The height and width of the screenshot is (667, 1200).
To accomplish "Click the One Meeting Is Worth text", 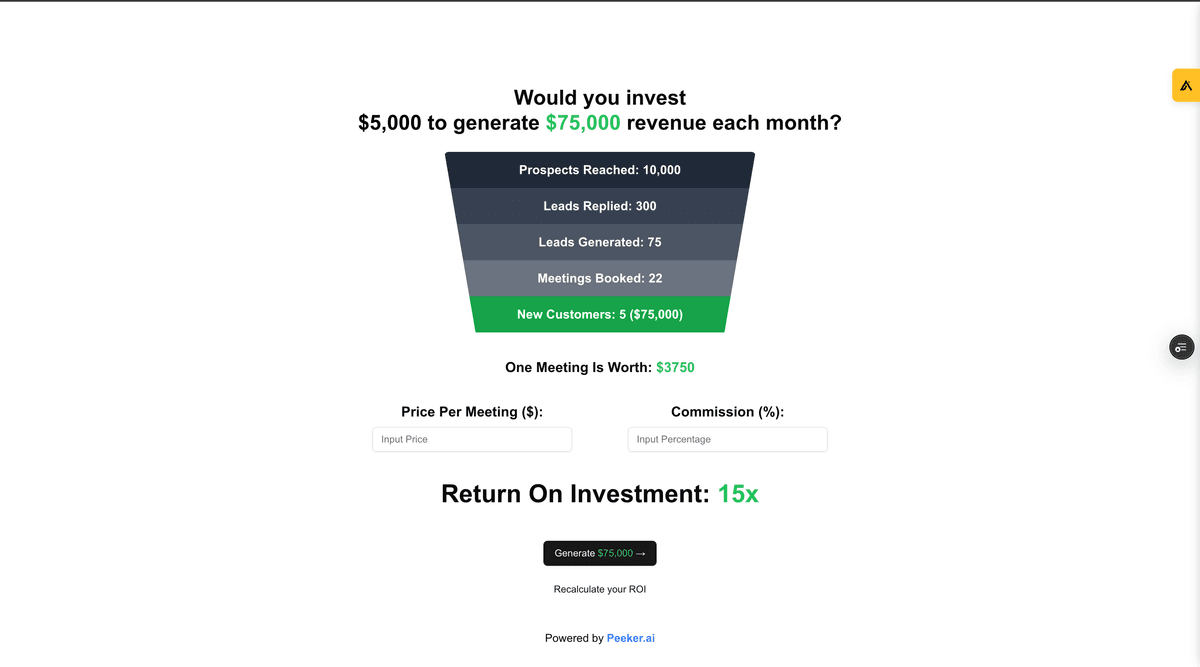I will point(578,367).
